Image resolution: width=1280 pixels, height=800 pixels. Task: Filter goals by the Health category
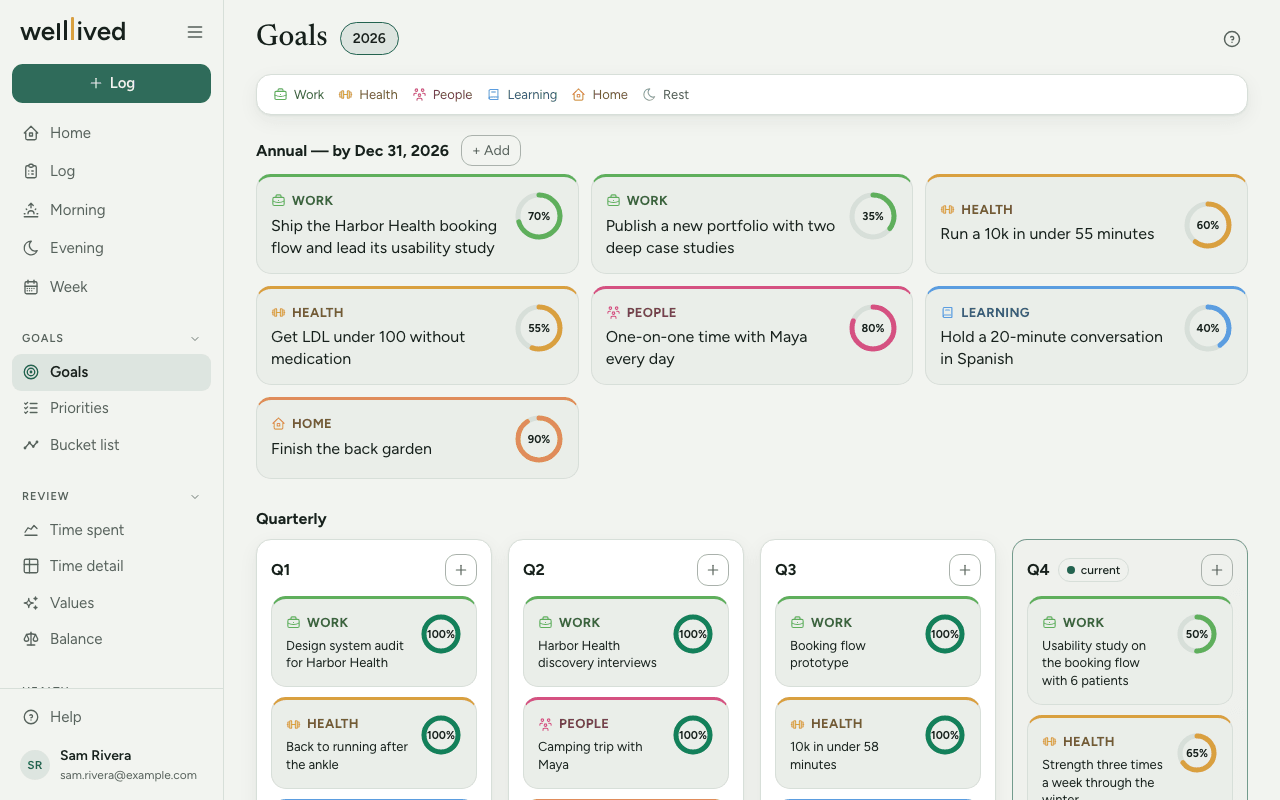368,95
